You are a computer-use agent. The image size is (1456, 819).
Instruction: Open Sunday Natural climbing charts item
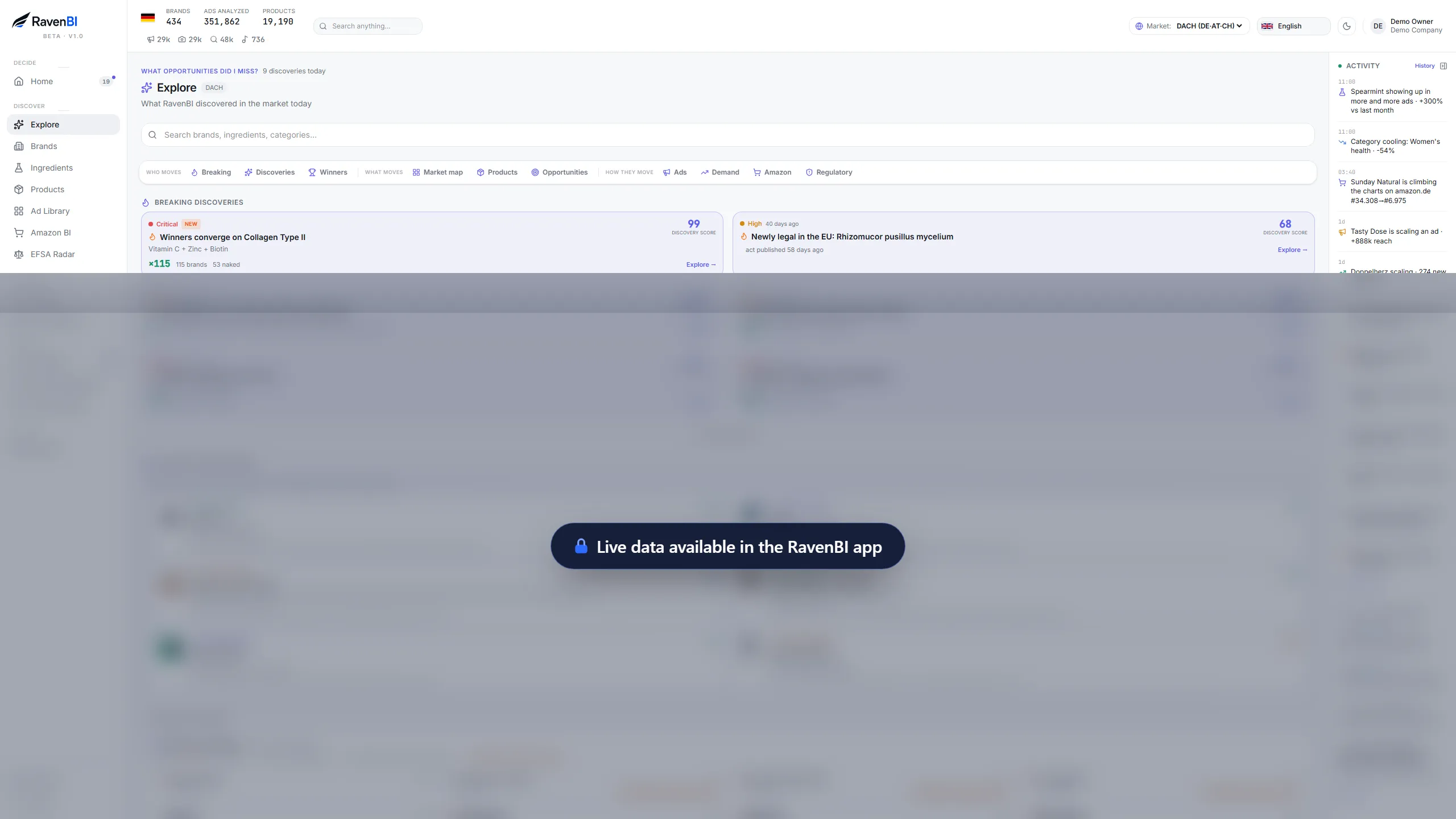pyautogui.click(x=1391, y=186)
